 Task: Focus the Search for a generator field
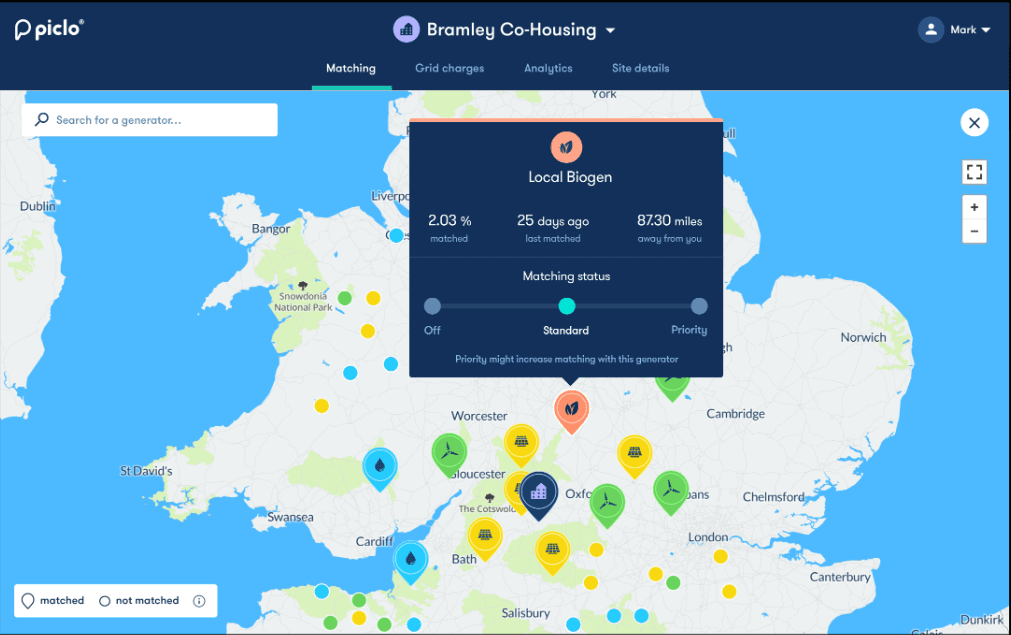(x=150, y=120)
